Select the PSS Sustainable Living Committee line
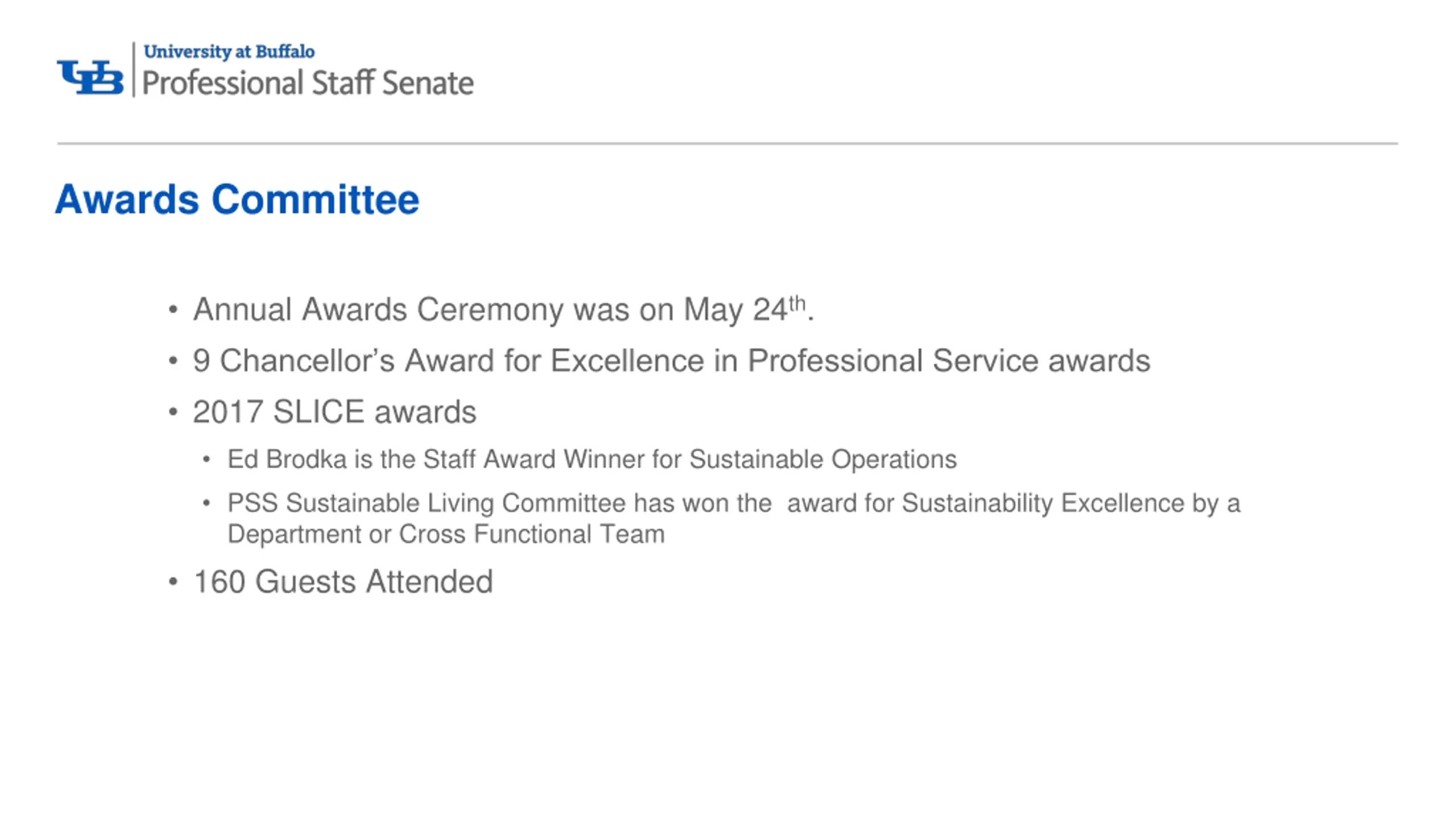This screenshot has height=819, width=1456. 734,503
